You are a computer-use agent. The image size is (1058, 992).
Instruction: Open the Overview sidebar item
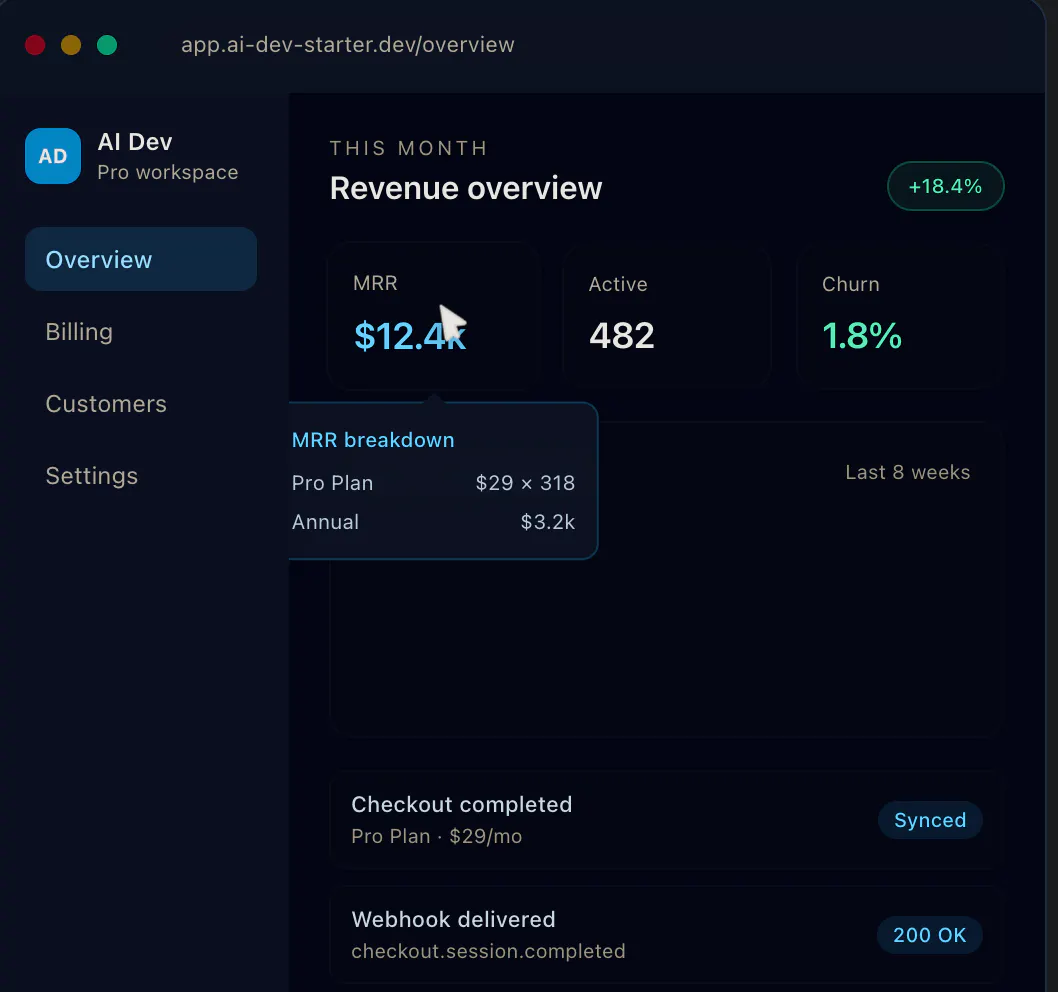pyautogui.click(x=140, y=259)
